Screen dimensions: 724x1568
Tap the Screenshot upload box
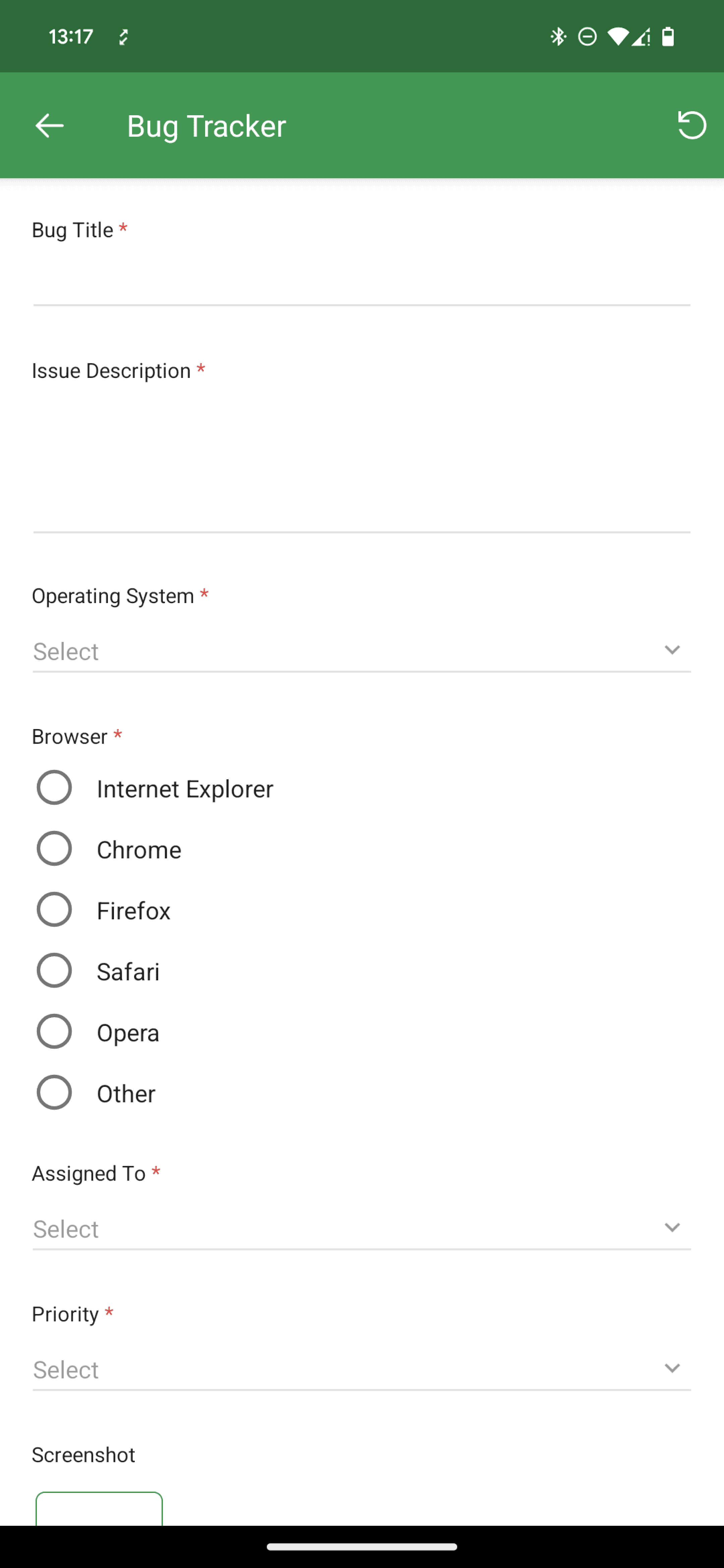tap(99, 1509)
